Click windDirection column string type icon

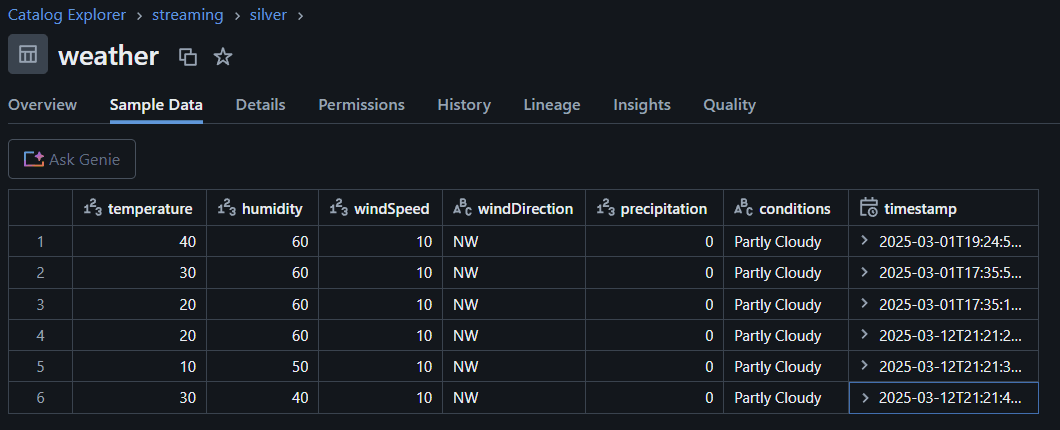pos(462,209)
